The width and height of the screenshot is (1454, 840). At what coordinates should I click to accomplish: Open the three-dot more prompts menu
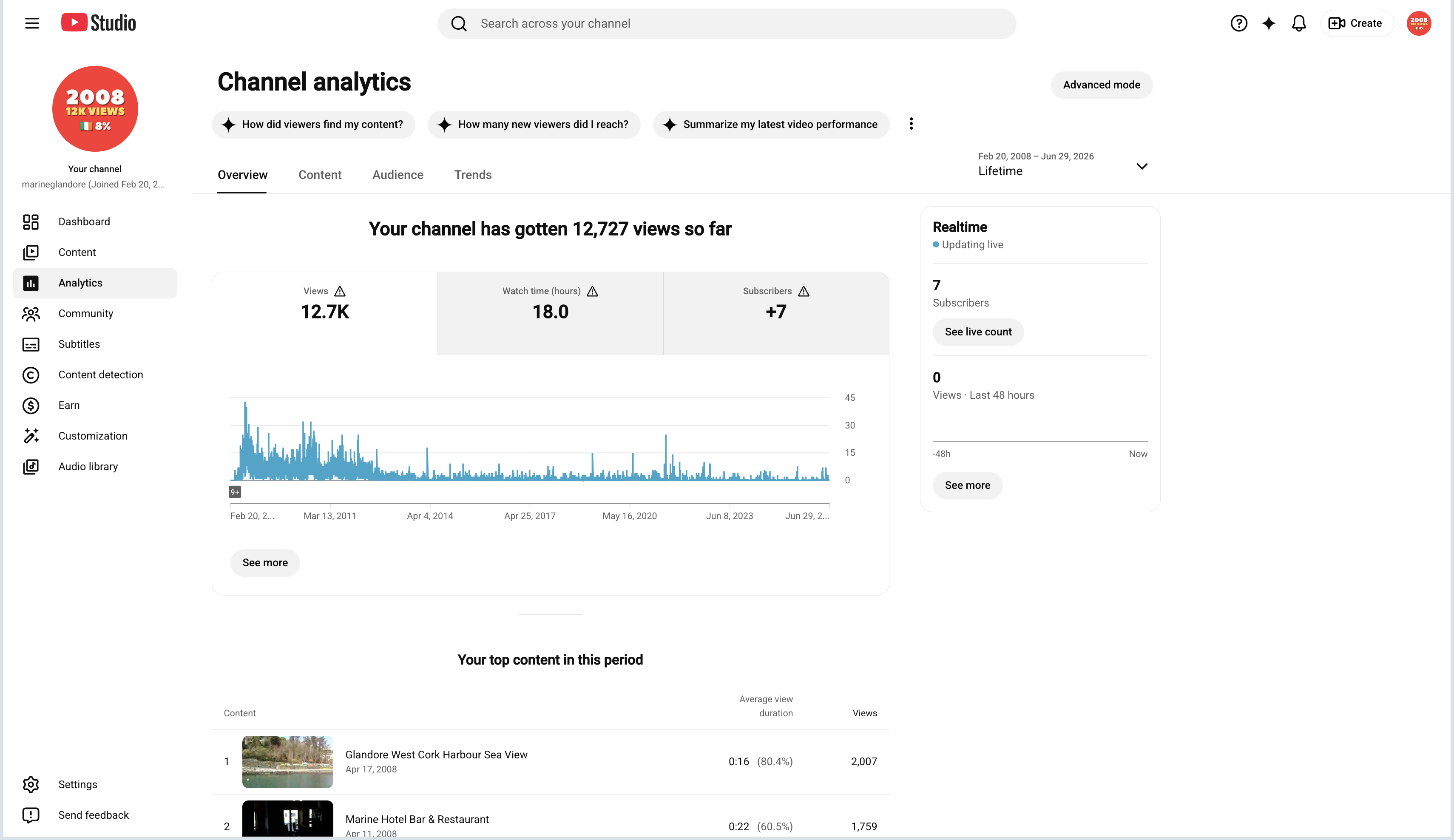click(x=911, y=123)
